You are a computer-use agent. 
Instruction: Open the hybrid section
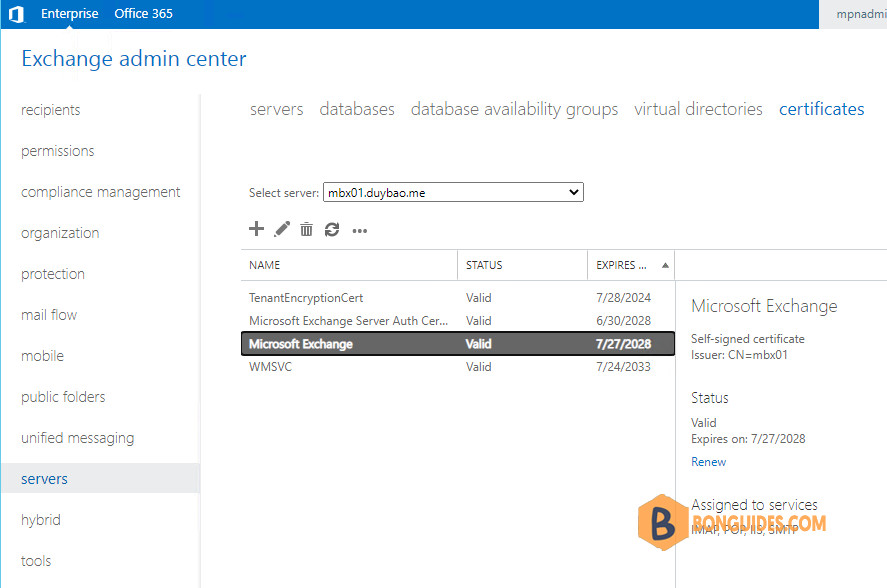(41, 520)
